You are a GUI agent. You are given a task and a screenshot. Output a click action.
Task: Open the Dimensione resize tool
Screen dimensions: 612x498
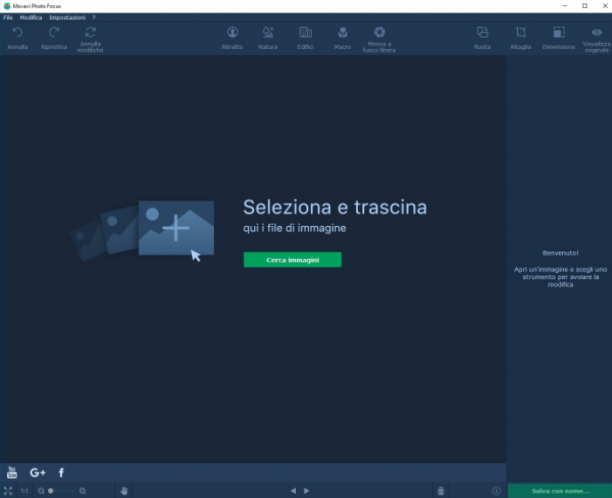point(559,38)
